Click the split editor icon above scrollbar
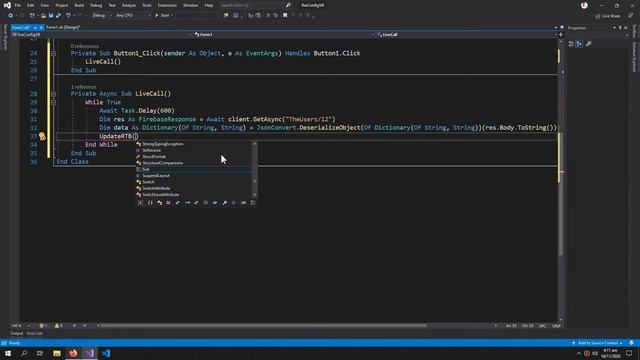The image size is (640, 360). [x=561, y=35]
